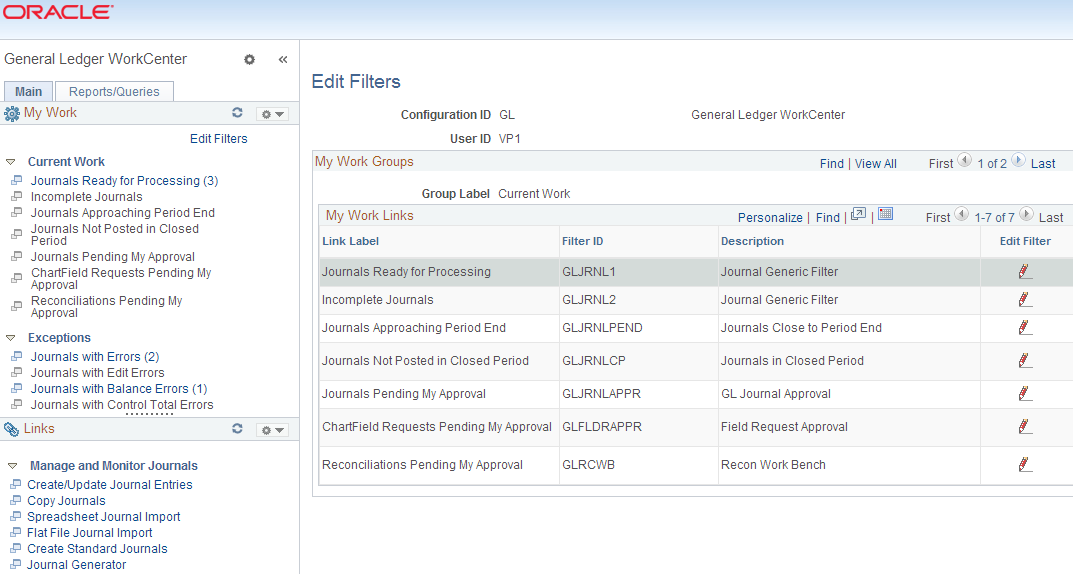
Task: Edit filter for Journals Pending My Approval
Action: (1024, 393)
